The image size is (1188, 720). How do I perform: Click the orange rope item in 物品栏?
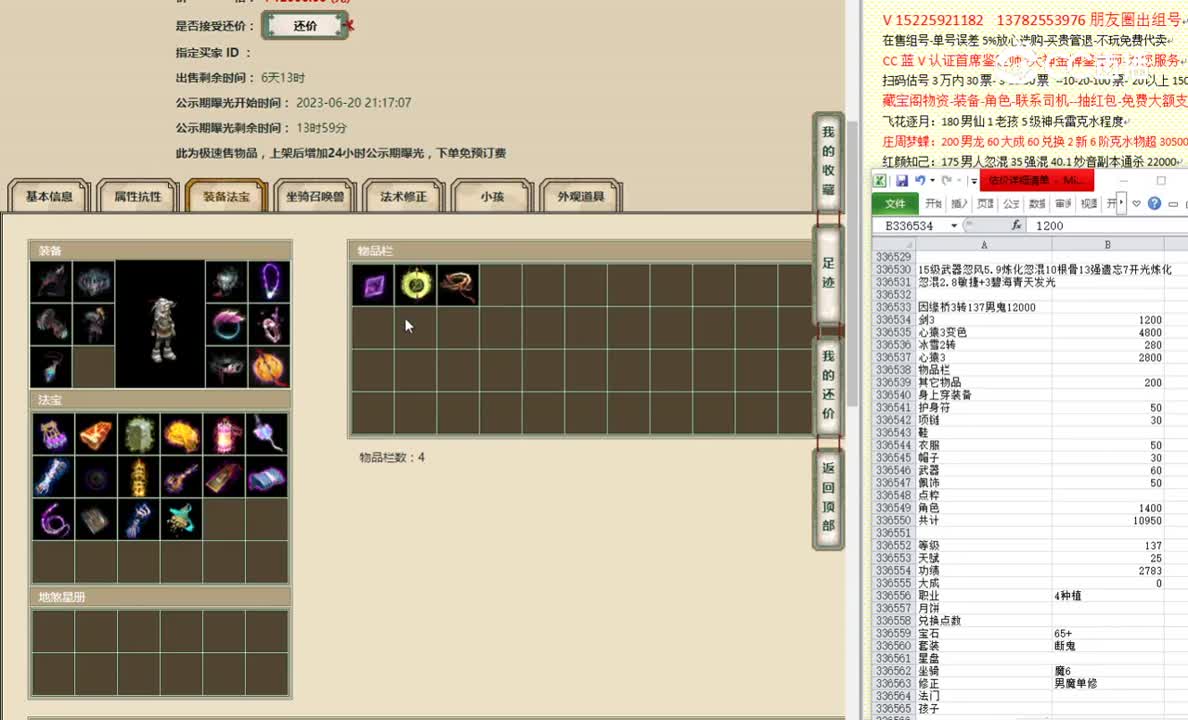click(458, 285)
